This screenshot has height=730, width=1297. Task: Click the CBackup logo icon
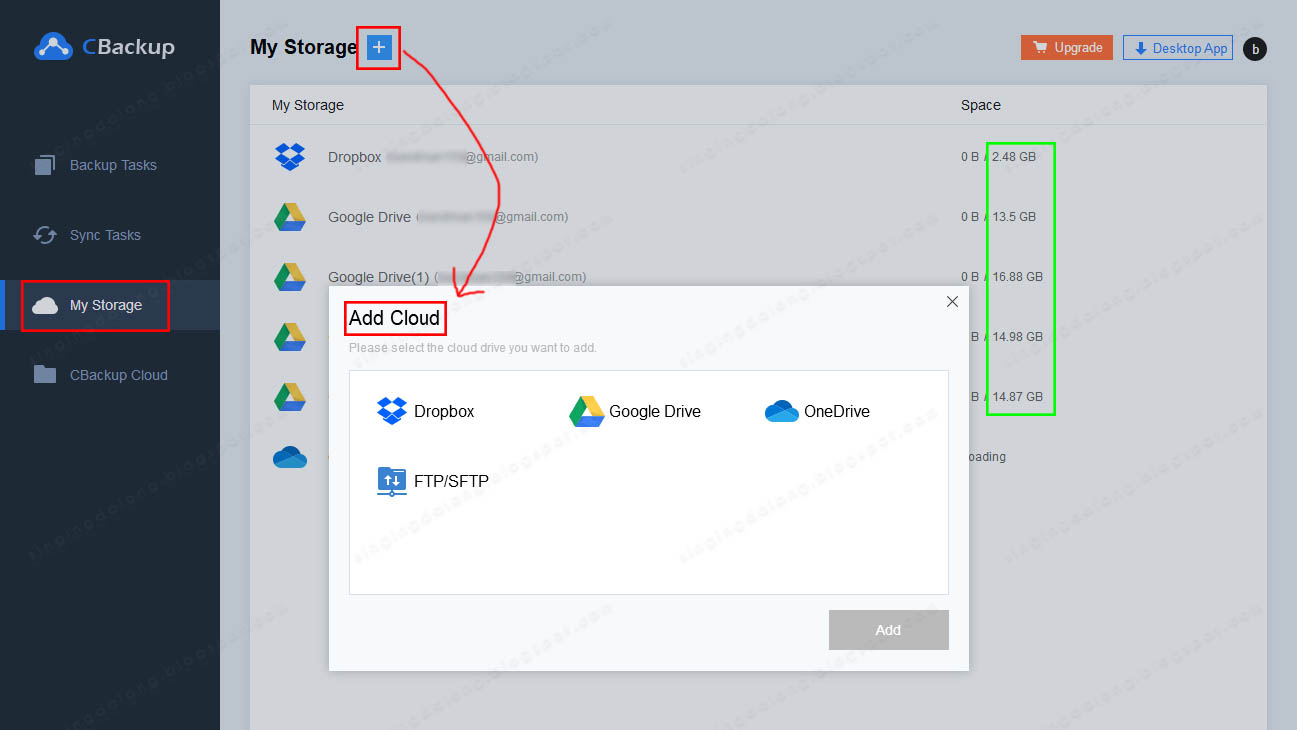coord(54,46)
